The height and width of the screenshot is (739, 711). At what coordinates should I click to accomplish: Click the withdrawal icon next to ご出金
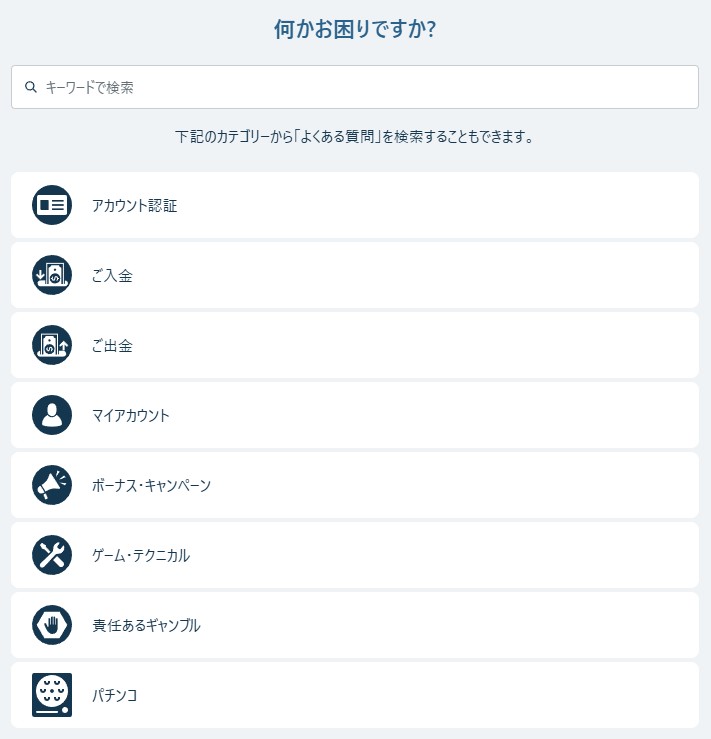pos(52,345)
